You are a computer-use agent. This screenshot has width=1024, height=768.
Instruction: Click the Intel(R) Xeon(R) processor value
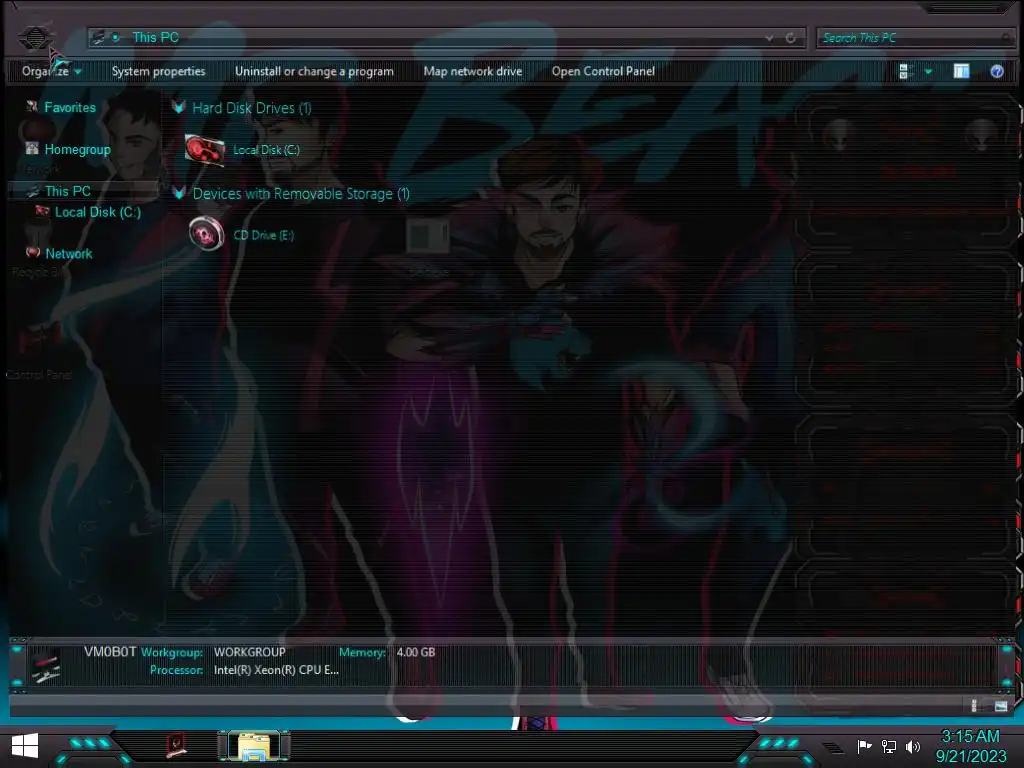276,669
